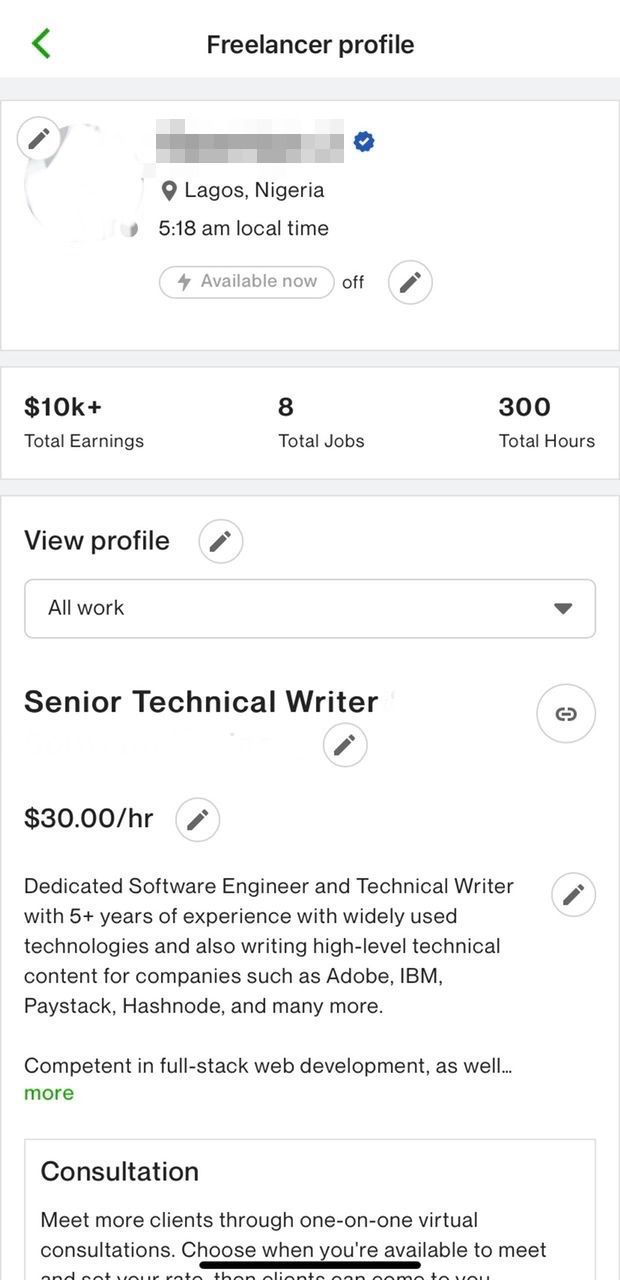
Task: Tap the Freelancer profile page title
Action: [x=310, y=44]
